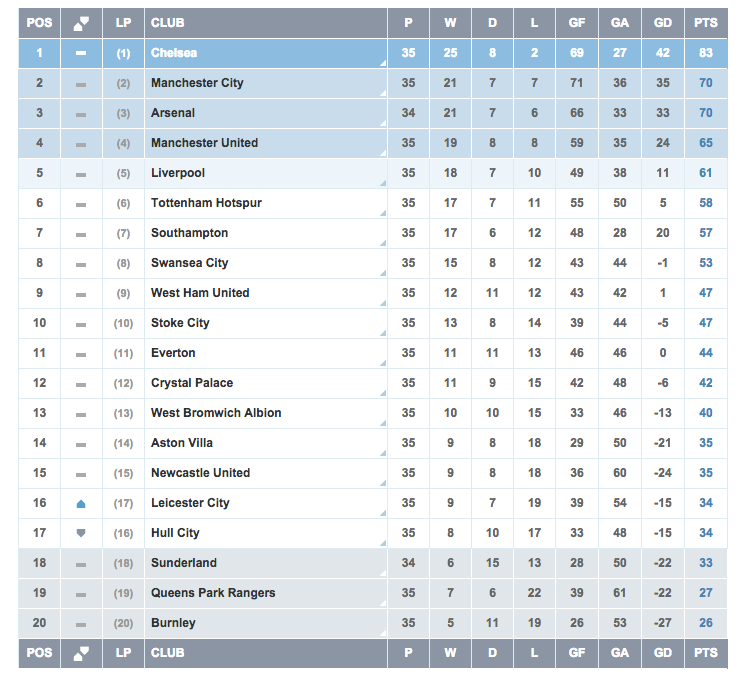This screenshot has width=741, height=676.
Task: Click the movement arrows icon in top header
Action: click(x=81, y=23)
